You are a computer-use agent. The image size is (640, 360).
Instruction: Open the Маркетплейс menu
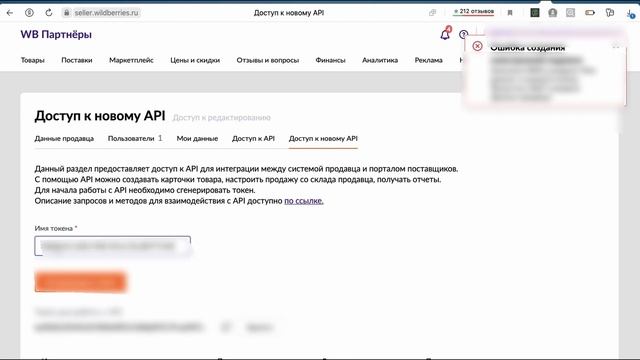pyautogui.click(x=131, y=60)
